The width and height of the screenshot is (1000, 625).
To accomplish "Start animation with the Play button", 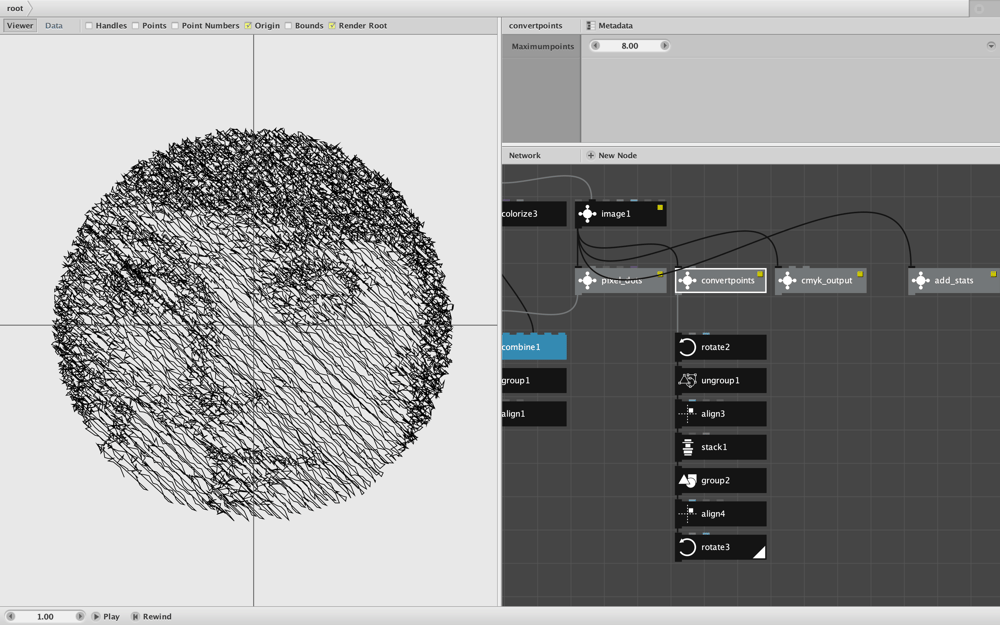I will coord(106,616).
